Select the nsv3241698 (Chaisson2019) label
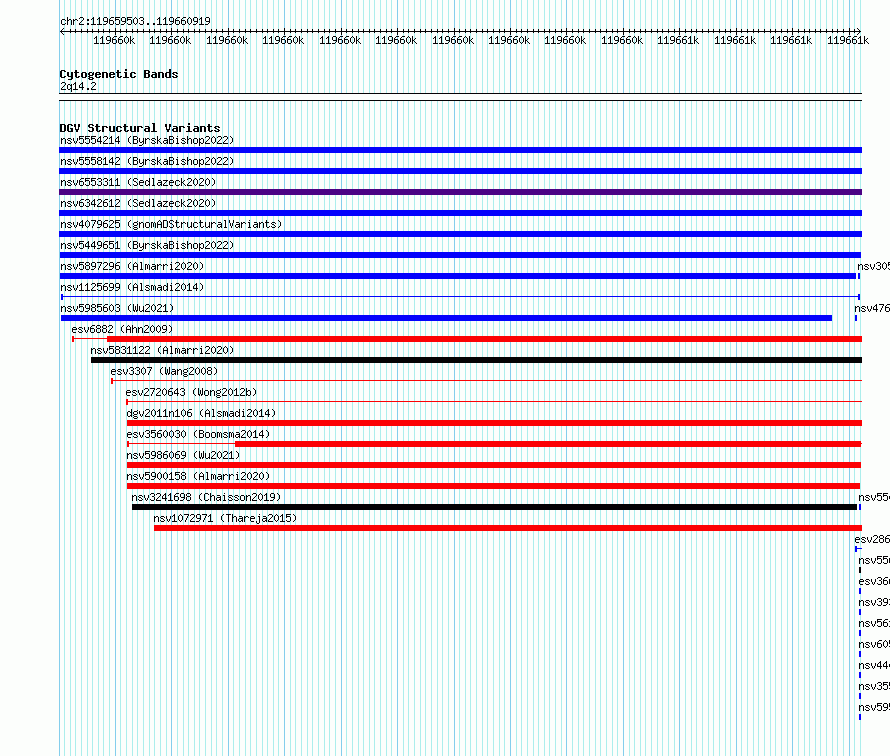 (206, 497)
